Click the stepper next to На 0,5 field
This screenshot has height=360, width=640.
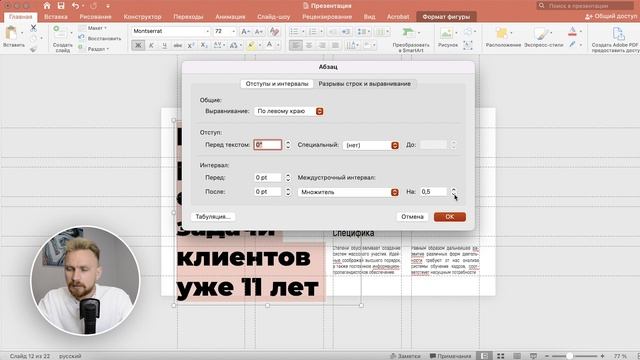(x=453, y=192)
